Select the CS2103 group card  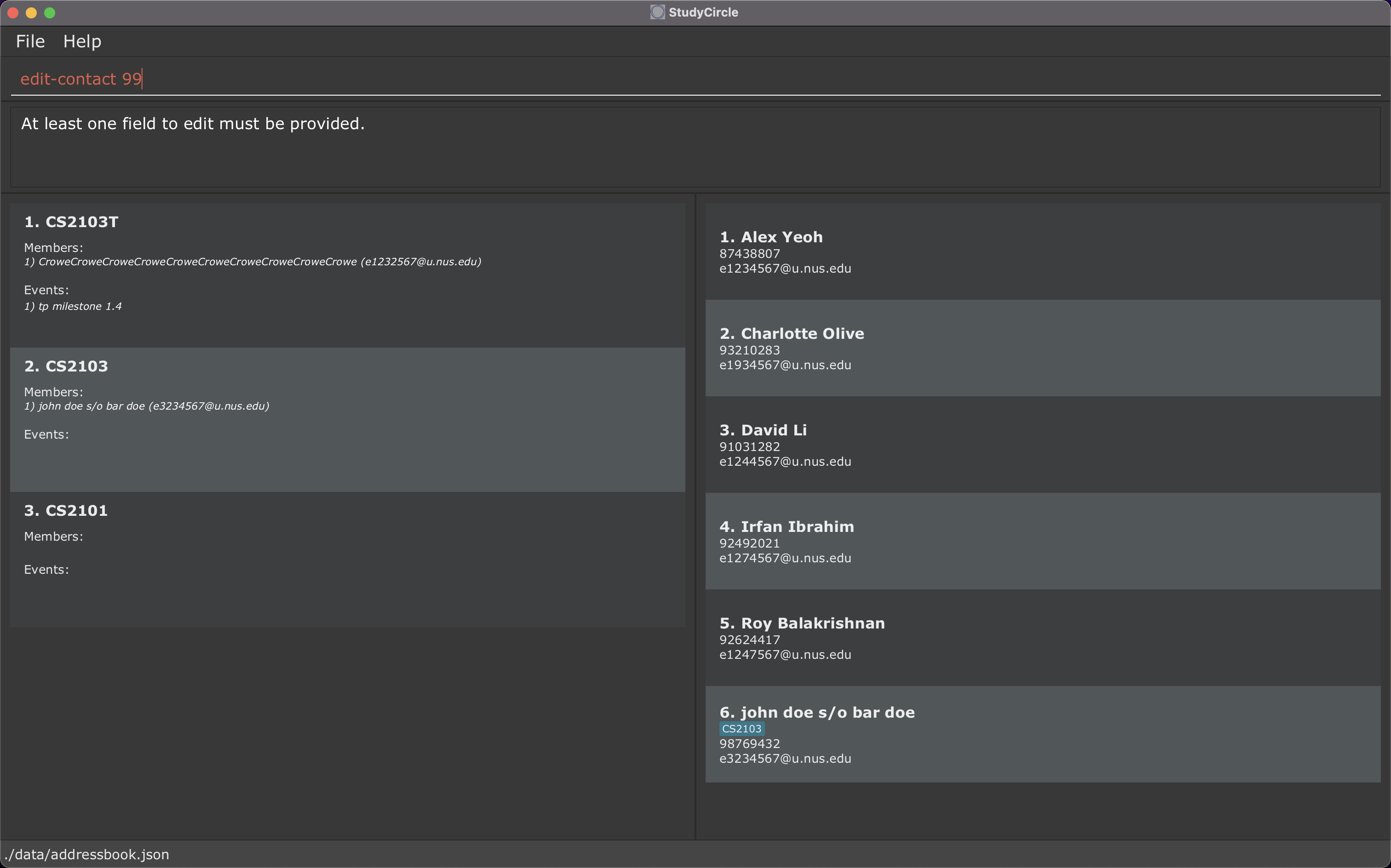pyautogui.click(x=347, y=419)
